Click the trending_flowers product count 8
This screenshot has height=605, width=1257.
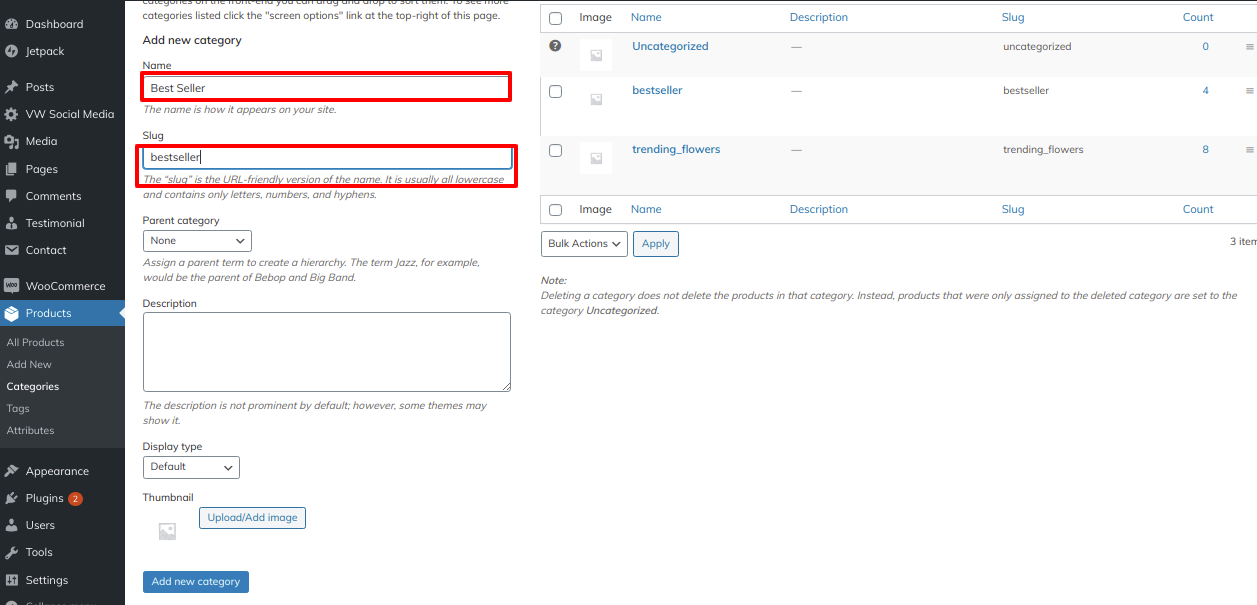[x=1205, y=149]
